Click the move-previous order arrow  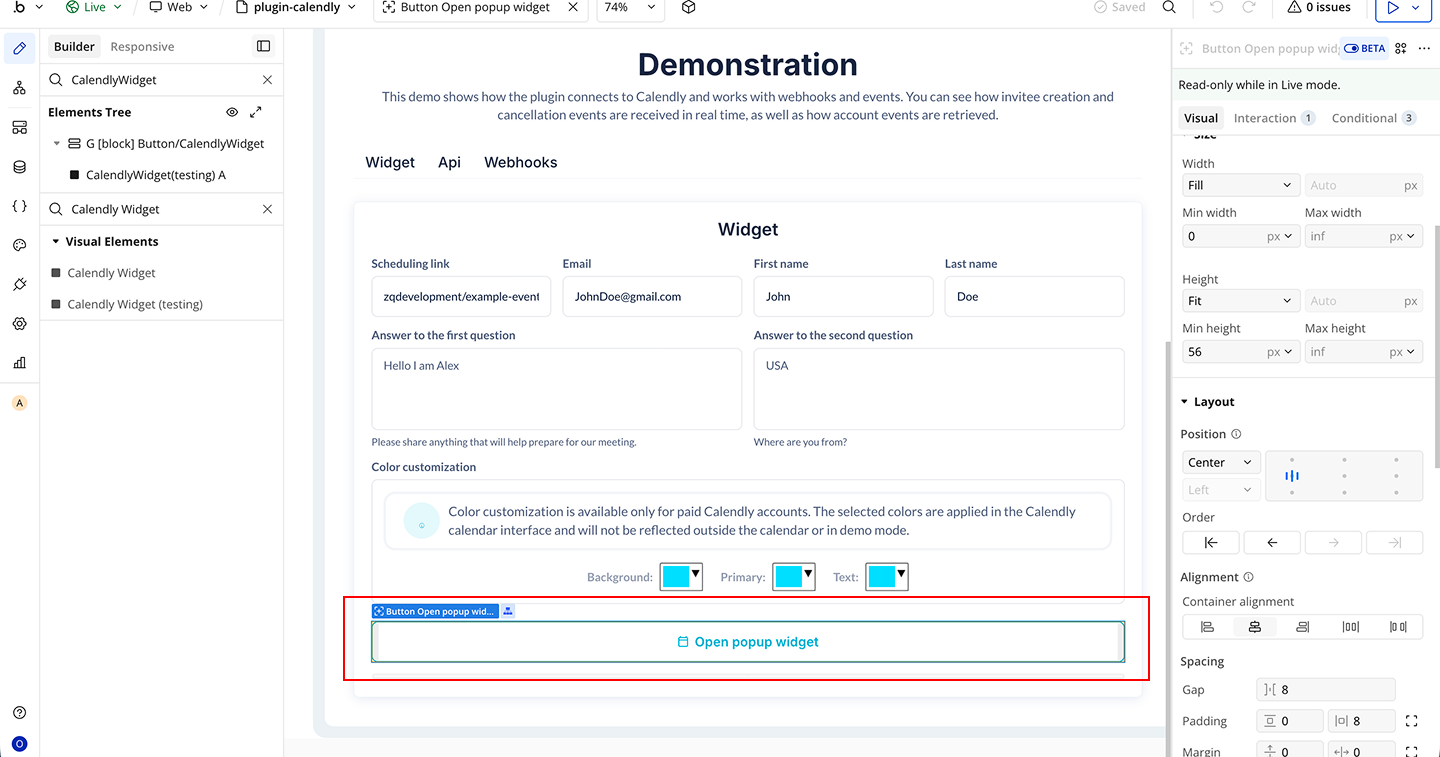point(1272,542)
